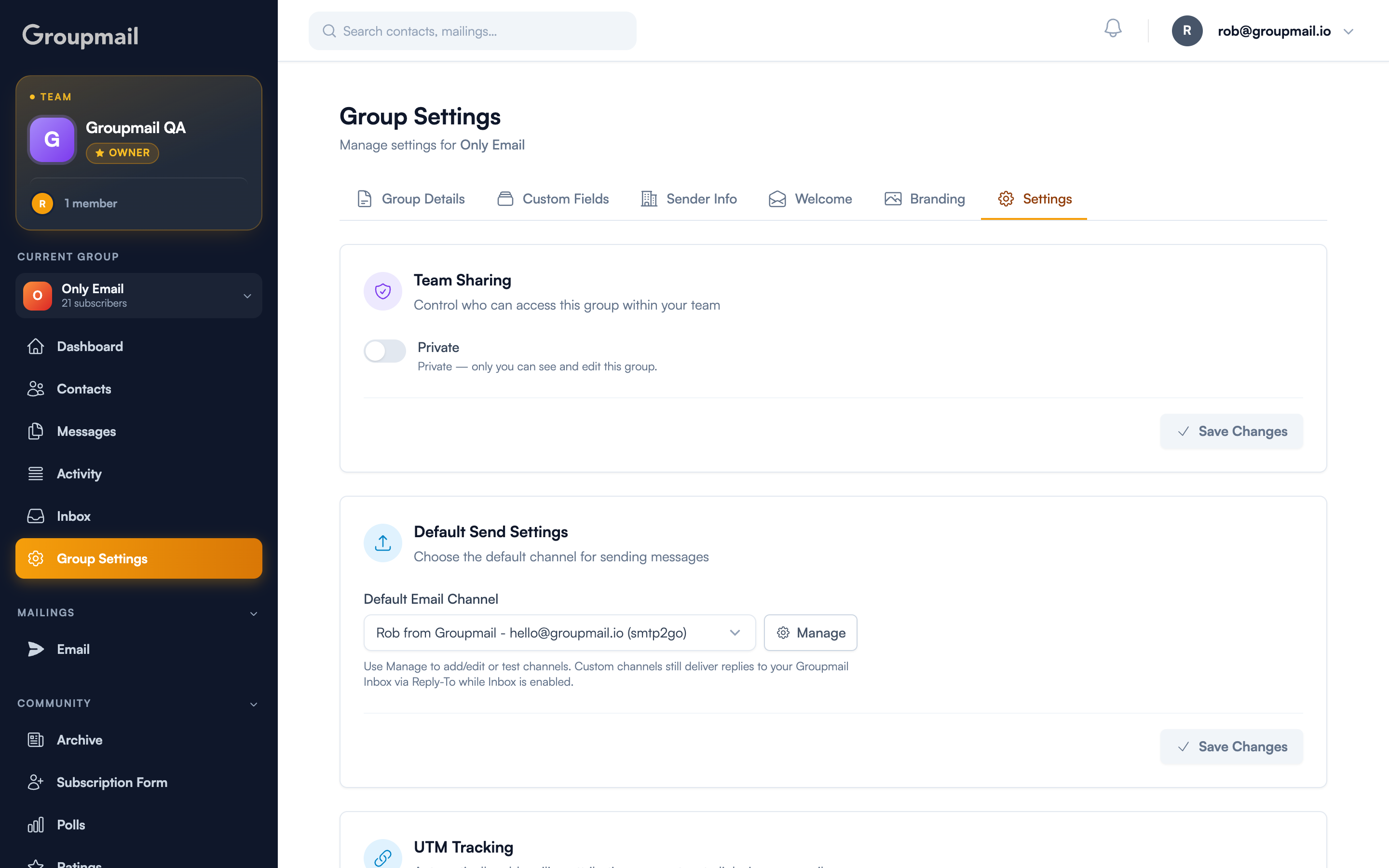
Task: Switch to the Group Details tab
Action: pos(411,199)
